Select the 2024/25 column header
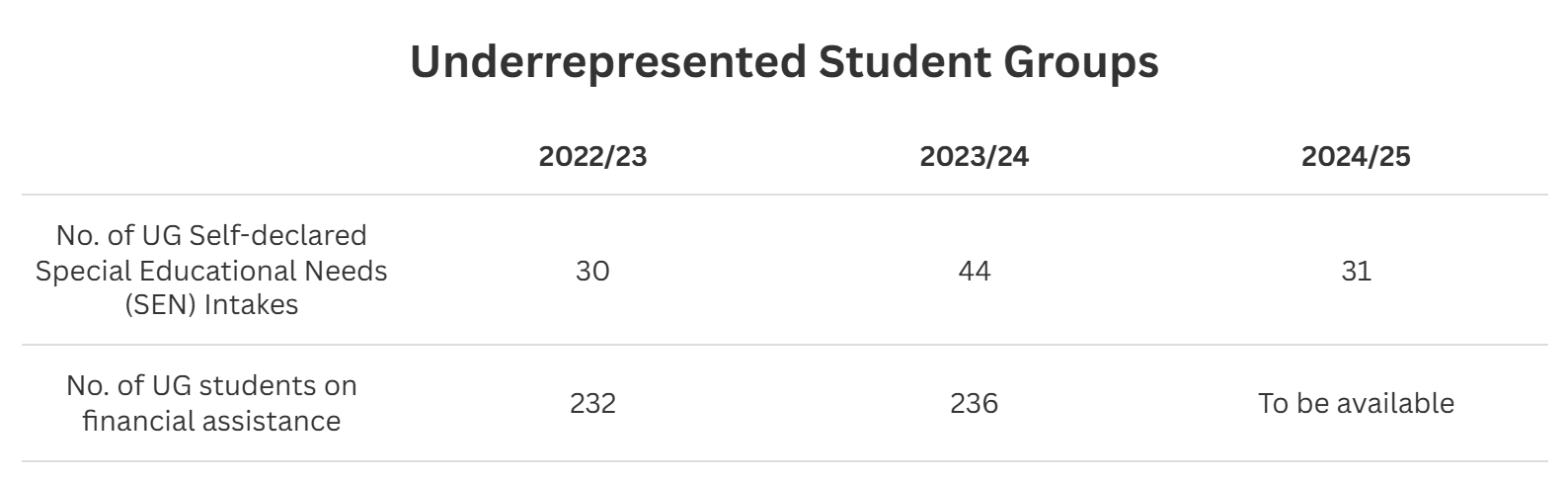 1356,157
